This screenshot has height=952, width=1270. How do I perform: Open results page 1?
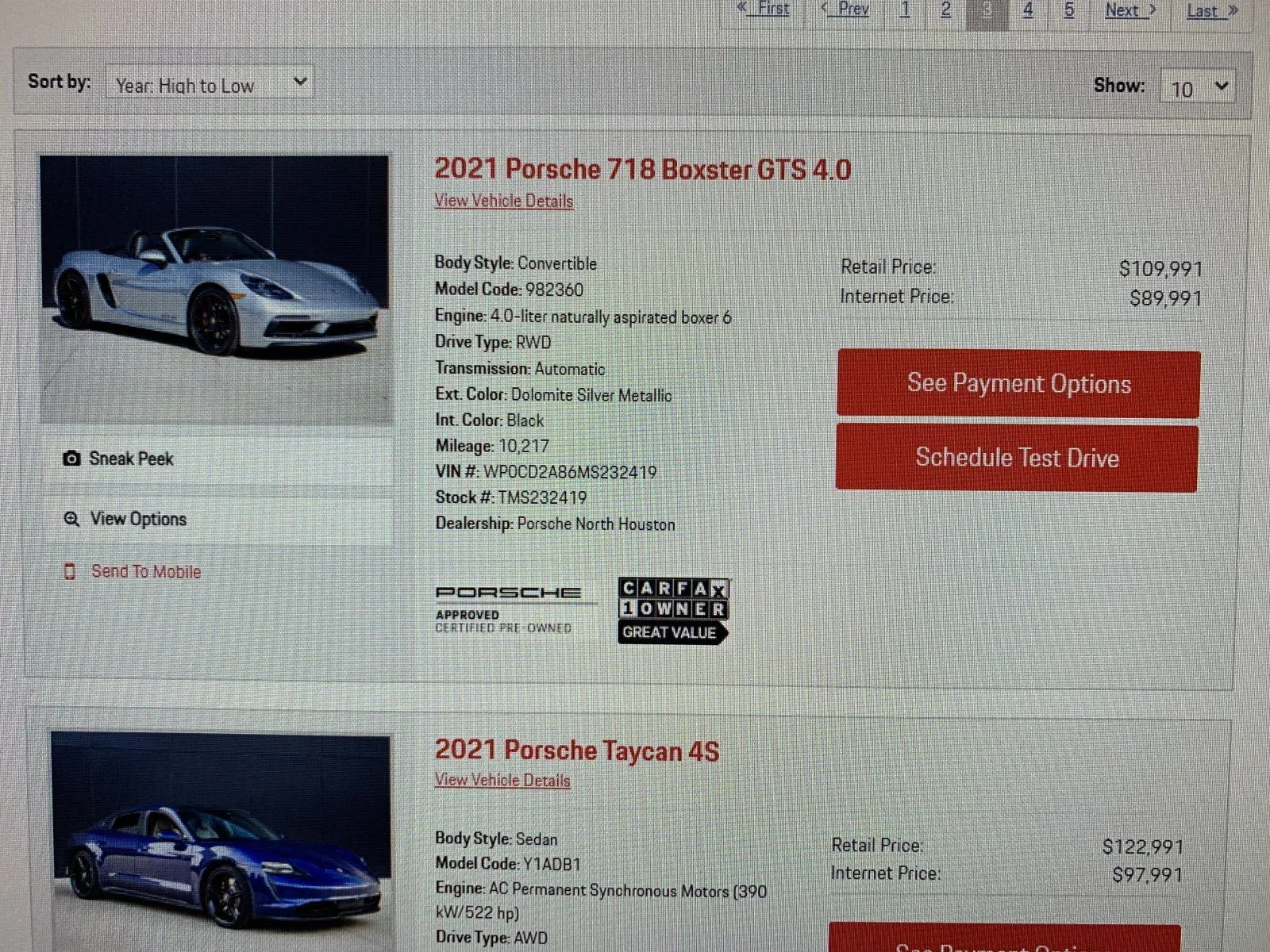(x=905, y=10)
